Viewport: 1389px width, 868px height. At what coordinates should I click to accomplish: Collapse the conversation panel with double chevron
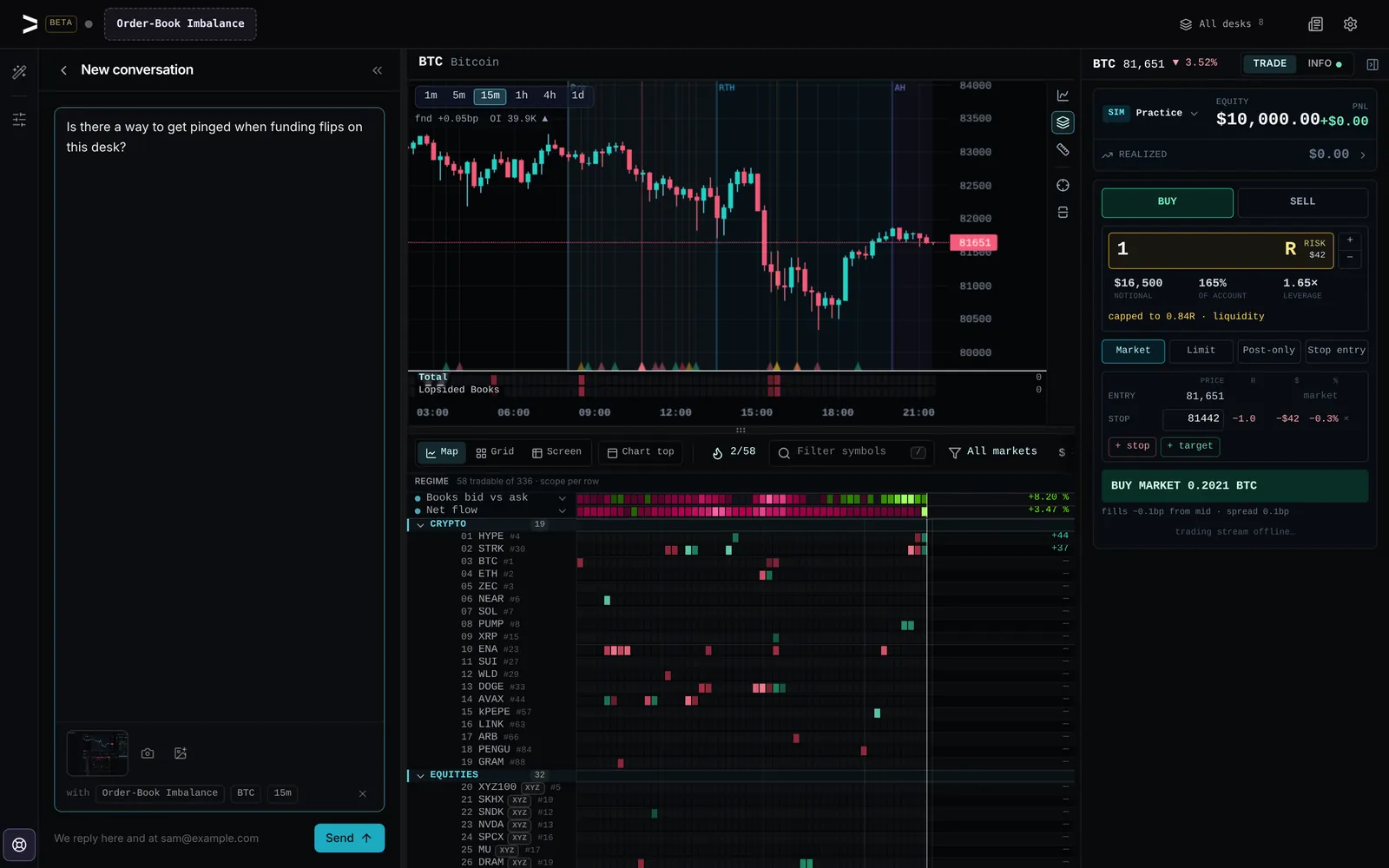(377, 70)
